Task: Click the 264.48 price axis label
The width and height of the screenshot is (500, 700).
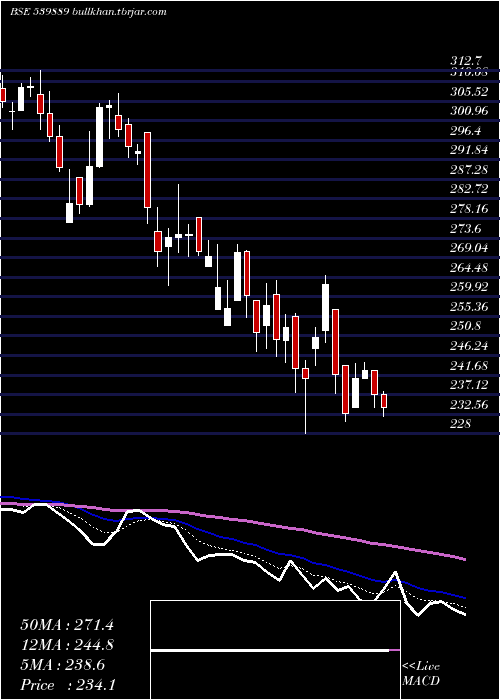Action: [469, 268]
